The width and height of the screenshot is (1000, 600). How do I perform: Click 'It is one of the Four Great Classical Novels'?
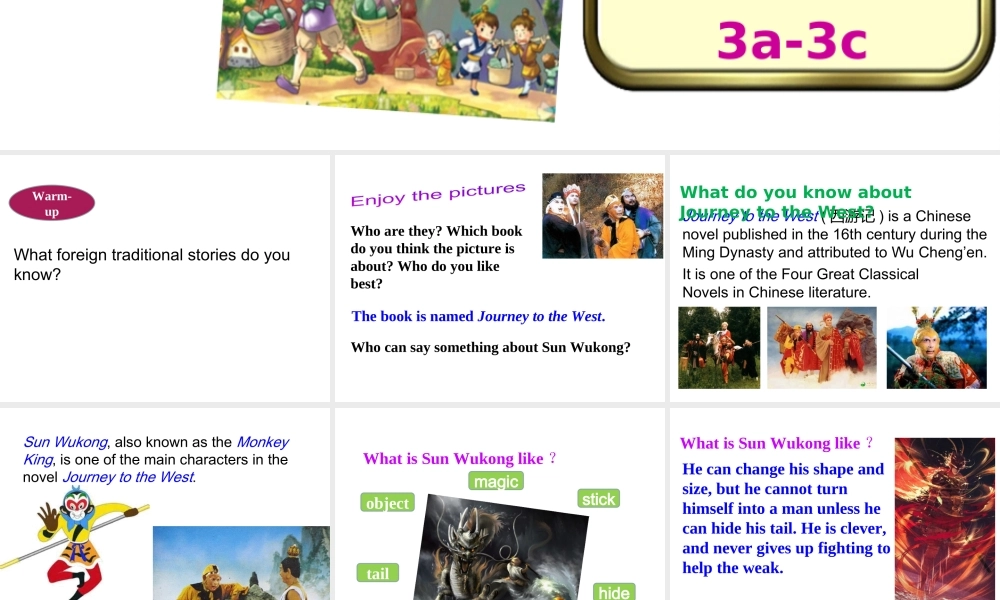point(800,283)
